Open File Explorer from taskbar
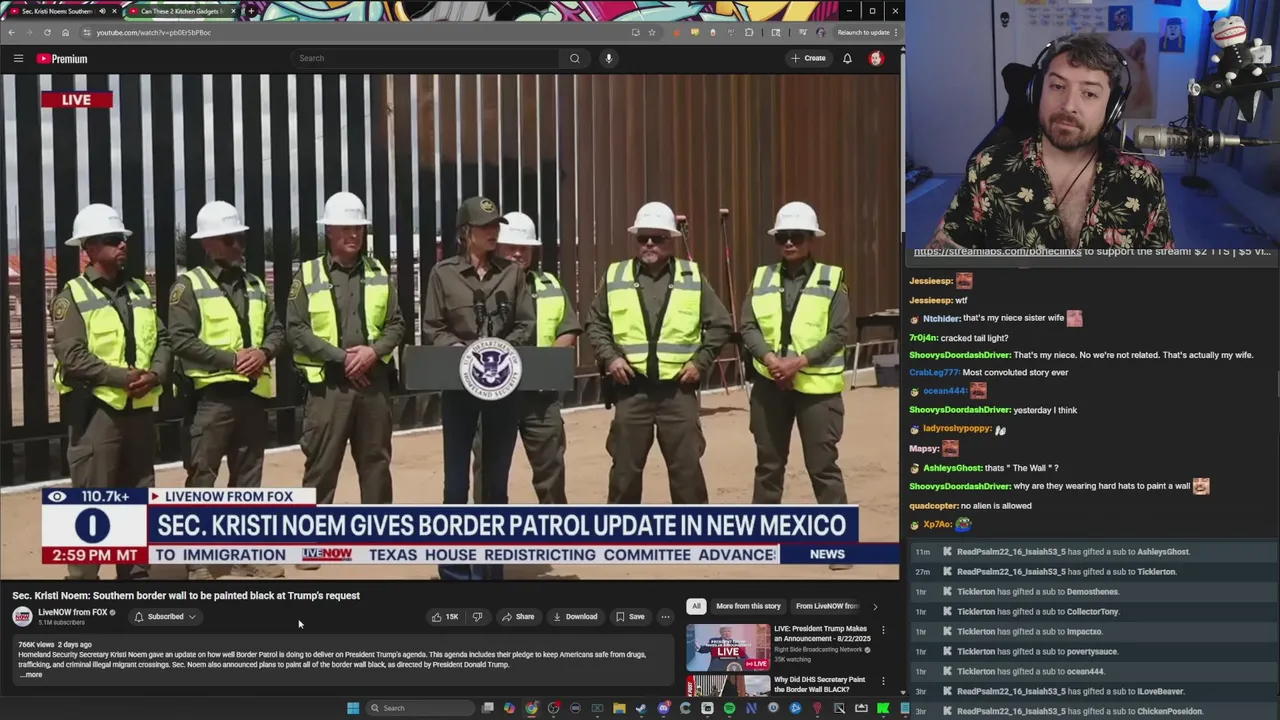The height and width of the screenshot is (720, 1280). (x=619, y=708)
